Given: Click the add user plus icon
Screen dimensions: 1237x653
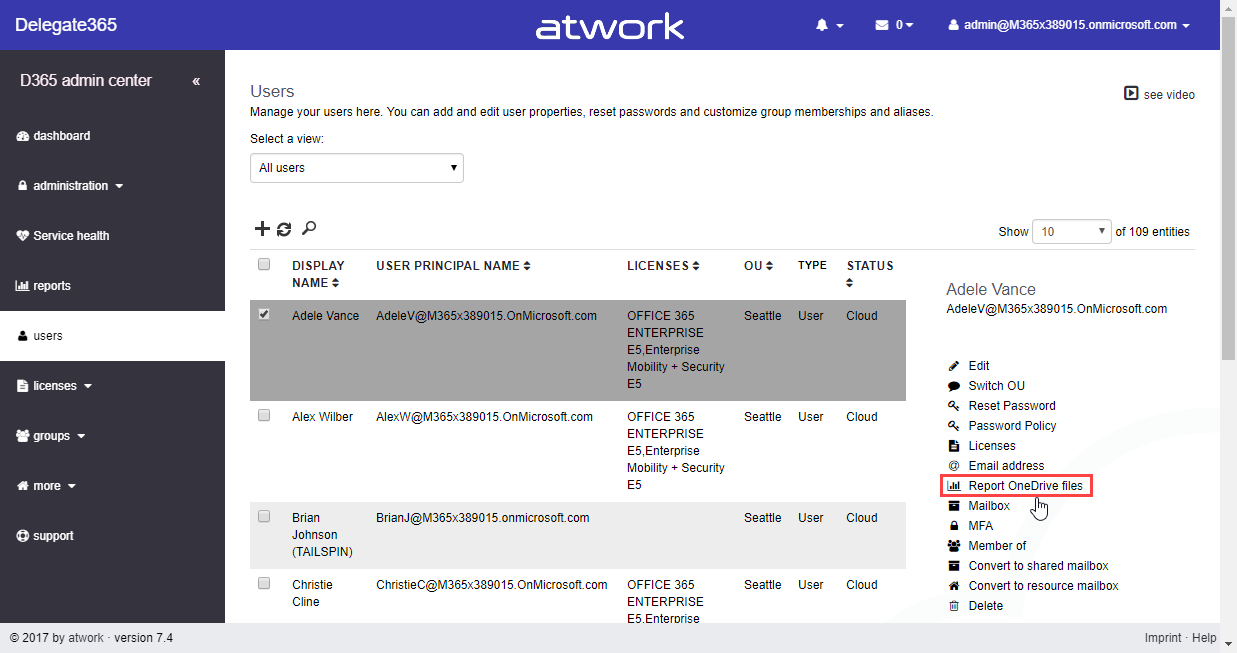Looking at the screenshot, I should click(x=262, y=229).
